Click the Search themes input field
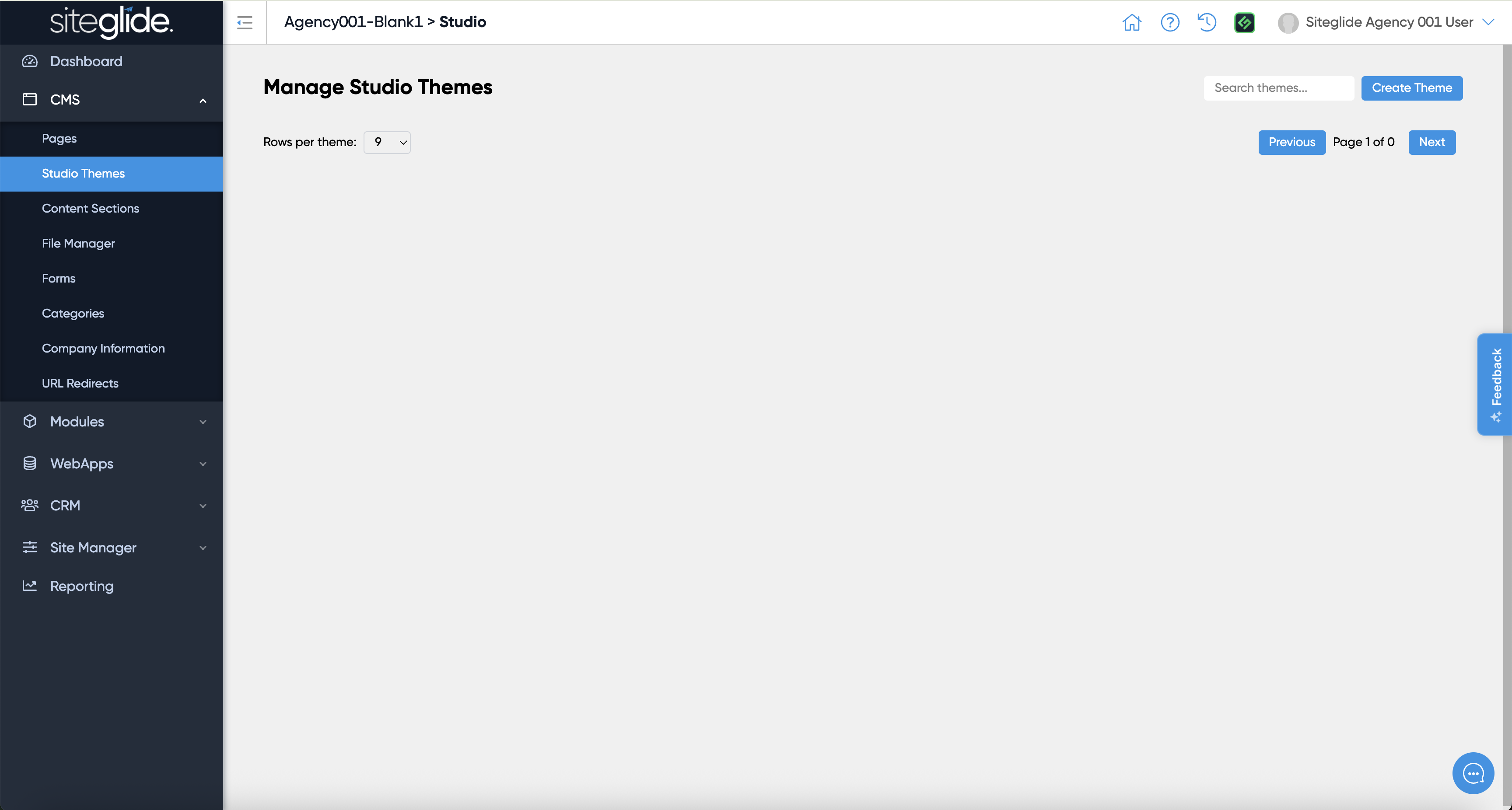 pos(1278,88)
